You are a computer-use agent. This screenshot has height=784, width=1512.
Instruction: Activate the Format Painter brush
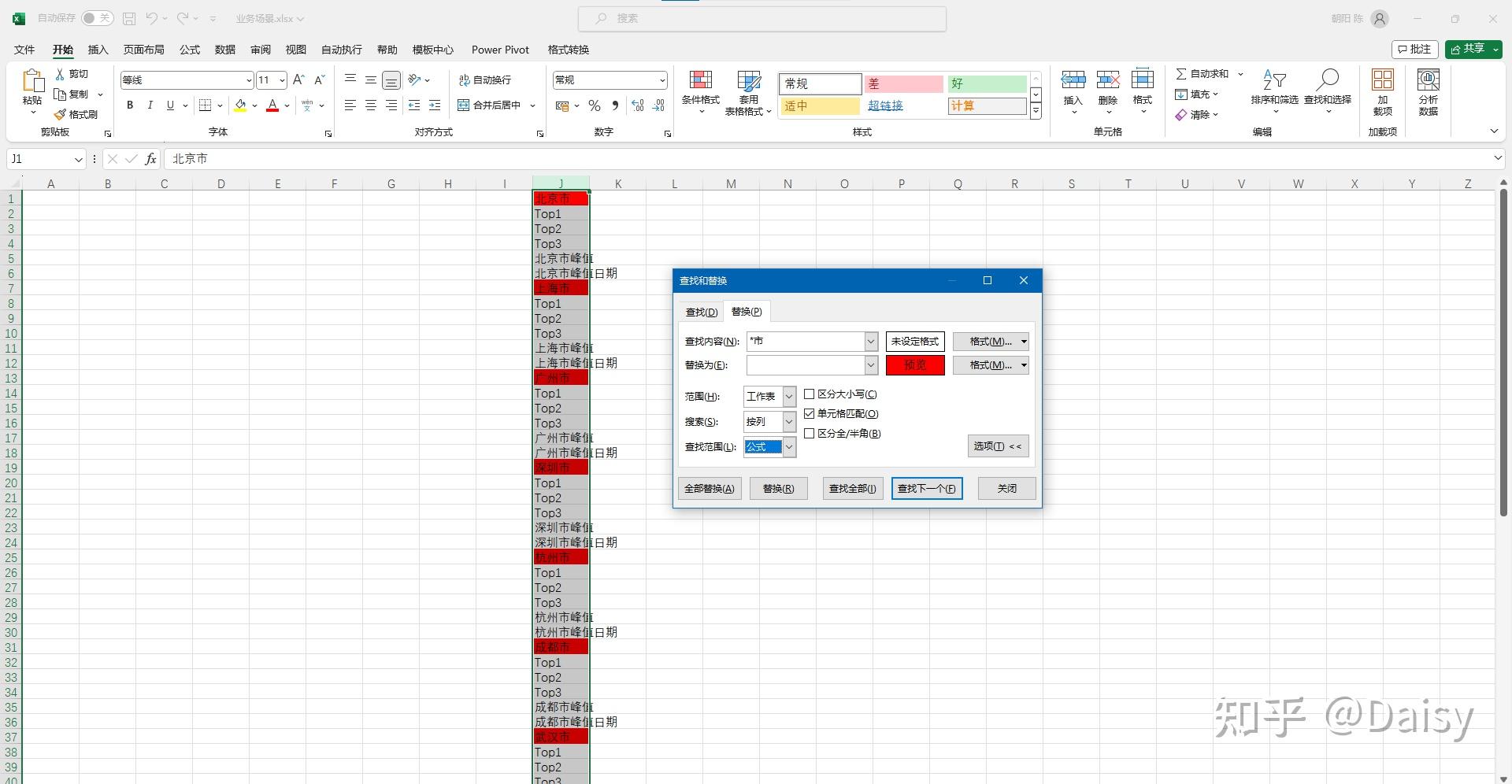[60, 115]
